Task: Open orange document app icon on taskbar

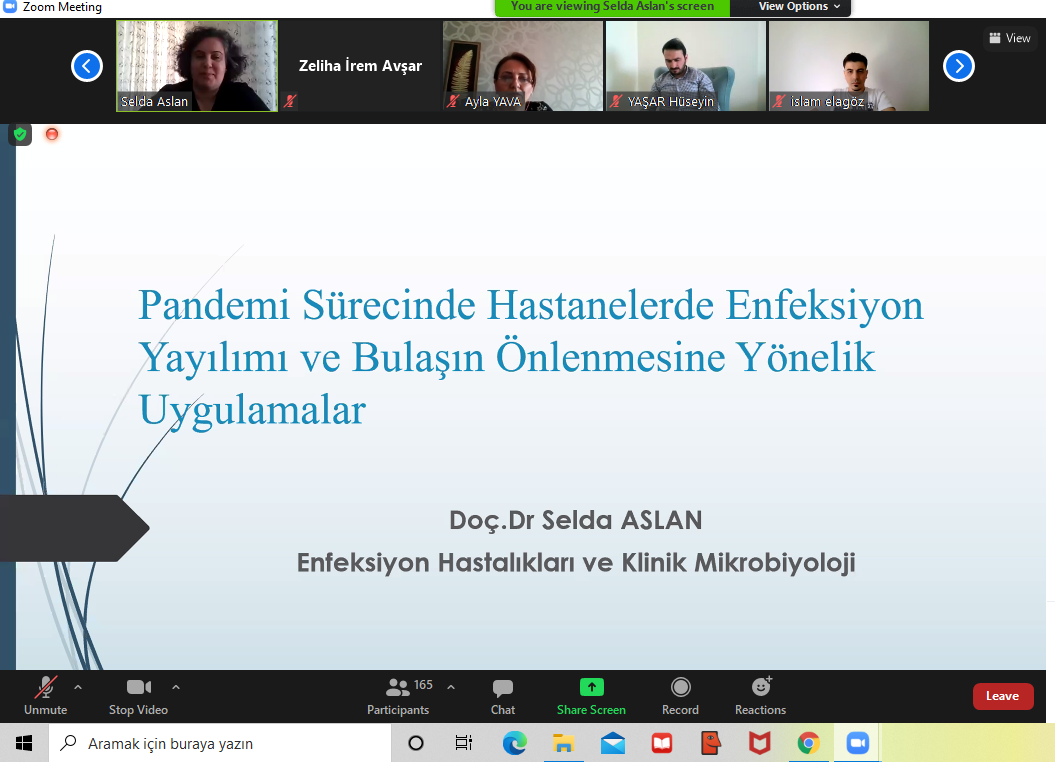Action: pos(711,743)
